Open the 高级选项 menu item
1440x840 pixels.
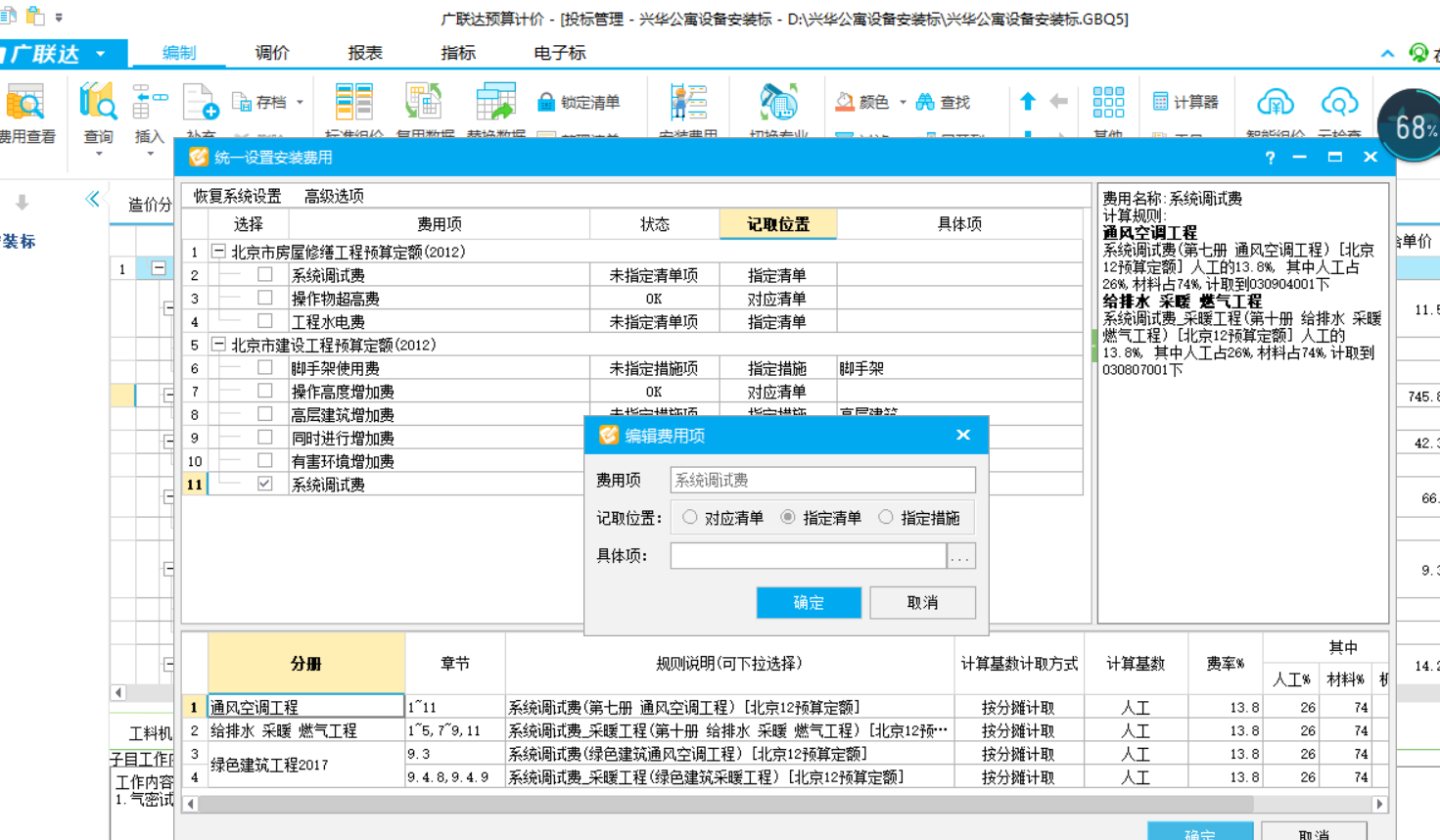click(334, 196)
